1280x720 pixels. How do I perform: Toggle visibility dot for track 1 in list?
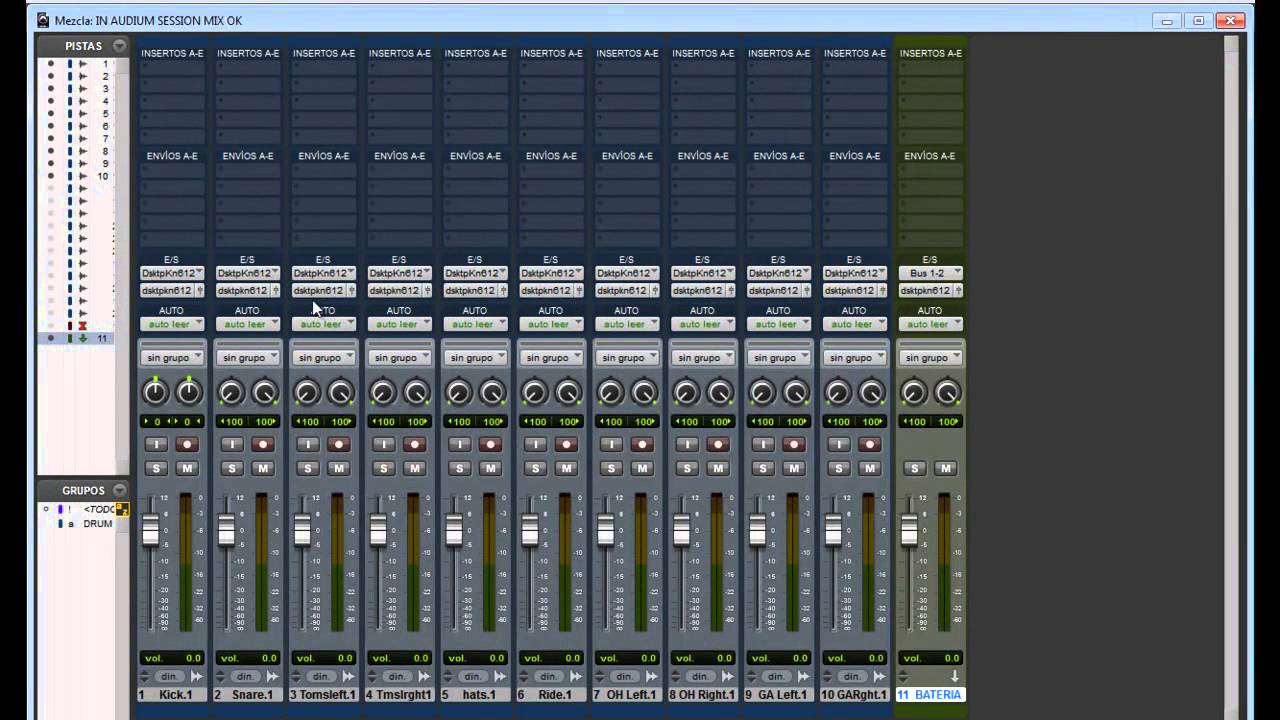[50, 64]
